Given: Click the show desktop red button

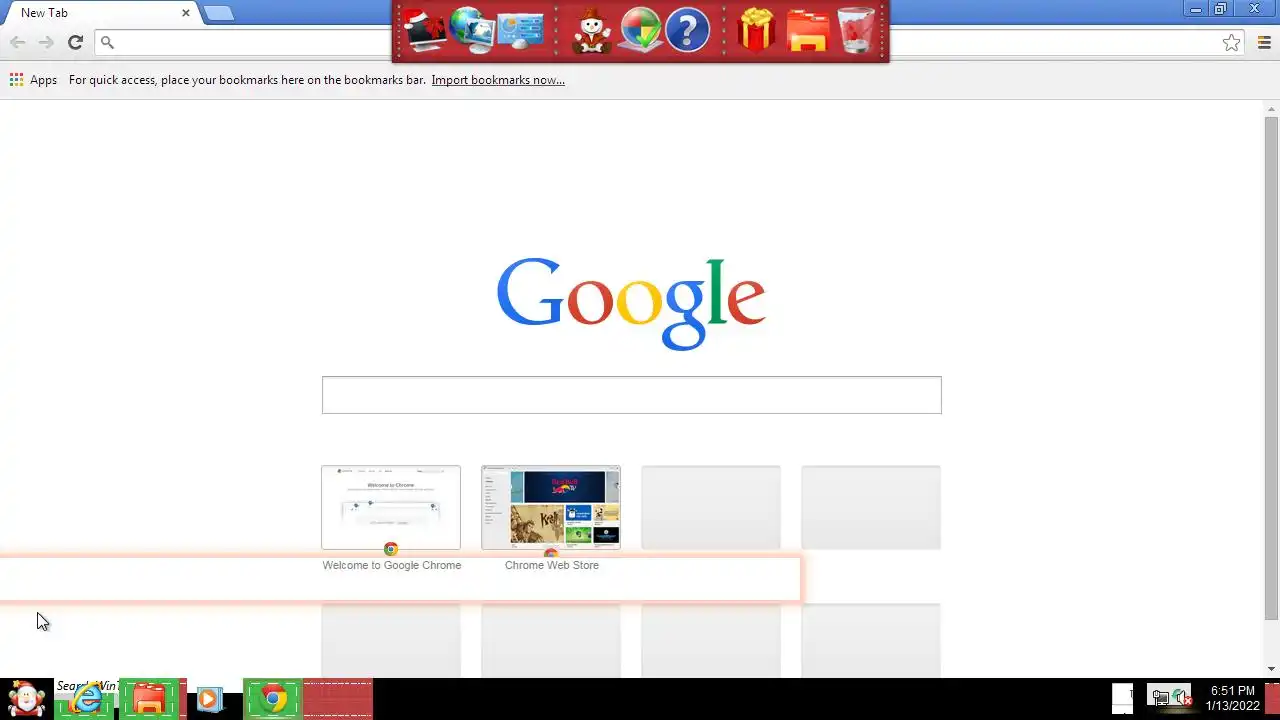Looking at the screenshot, I should [x=1273, y=699].
